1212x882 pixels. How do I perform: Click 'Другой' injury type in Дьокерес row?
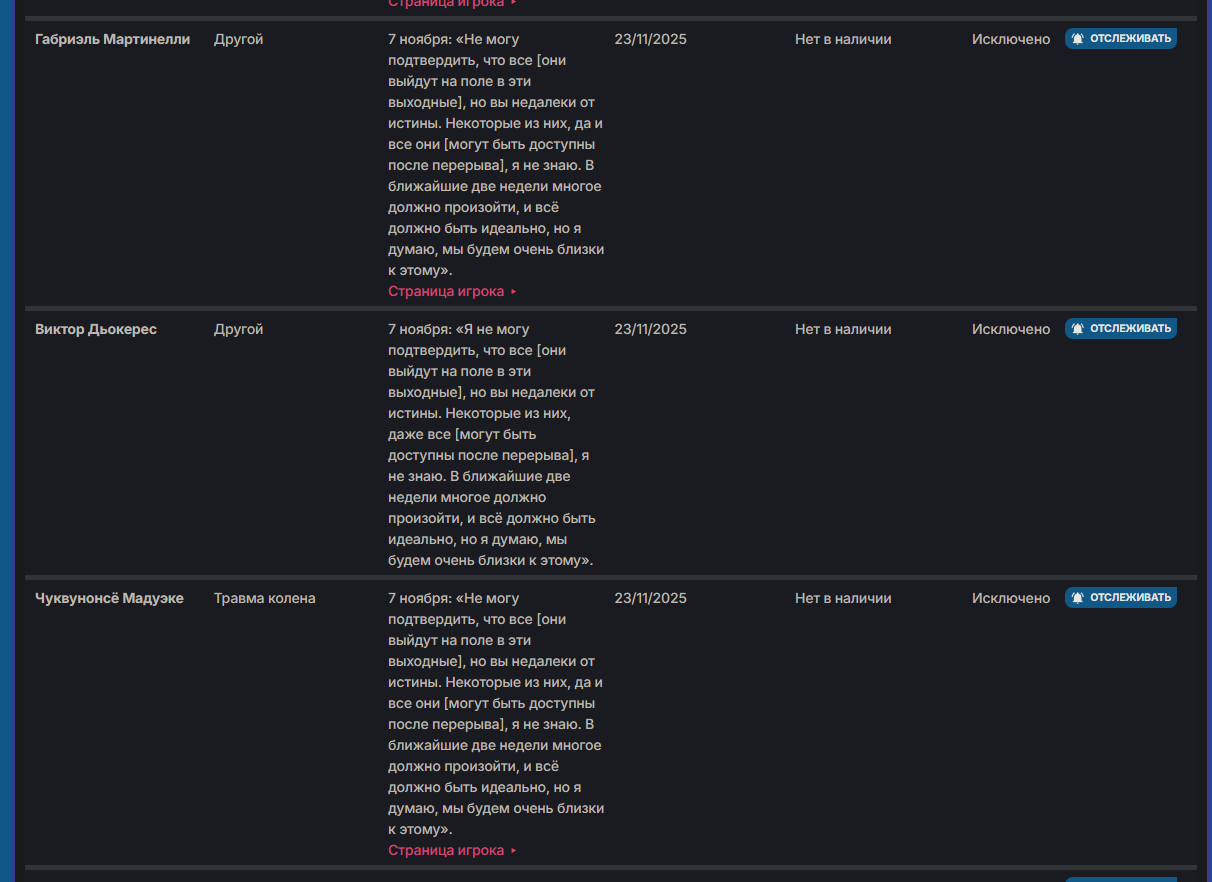point(238,329)
